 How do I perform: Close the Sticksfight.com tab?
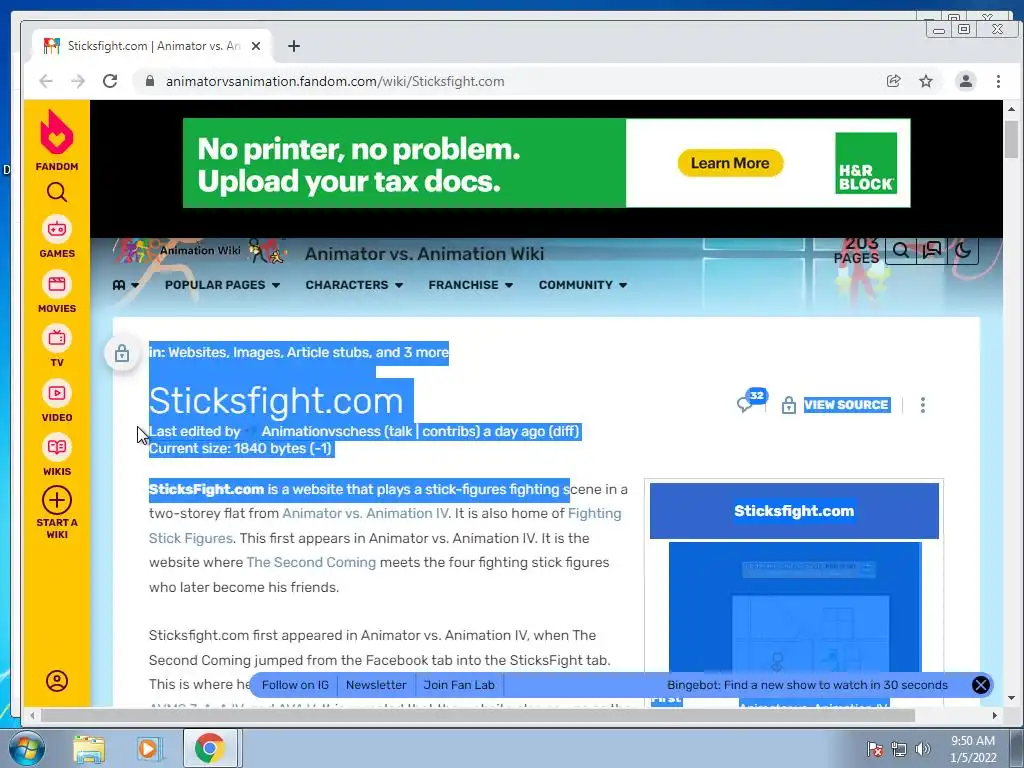click(256, 46)
